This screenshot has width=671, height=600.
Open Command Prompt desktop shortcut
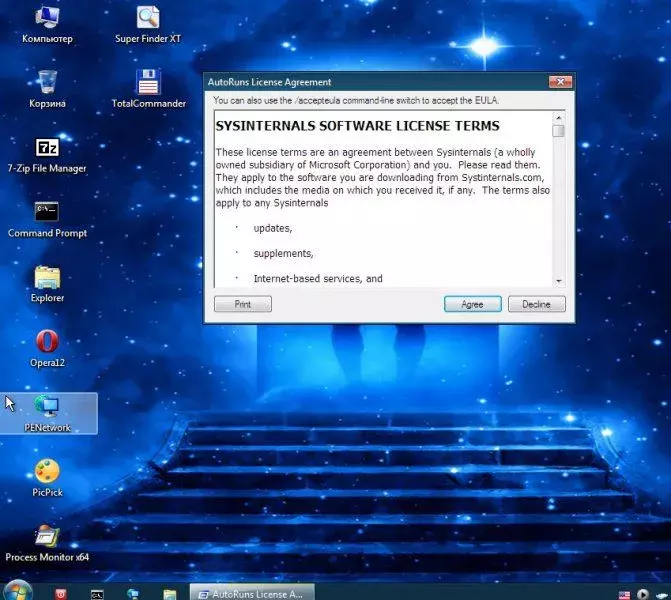coord(47,220)
